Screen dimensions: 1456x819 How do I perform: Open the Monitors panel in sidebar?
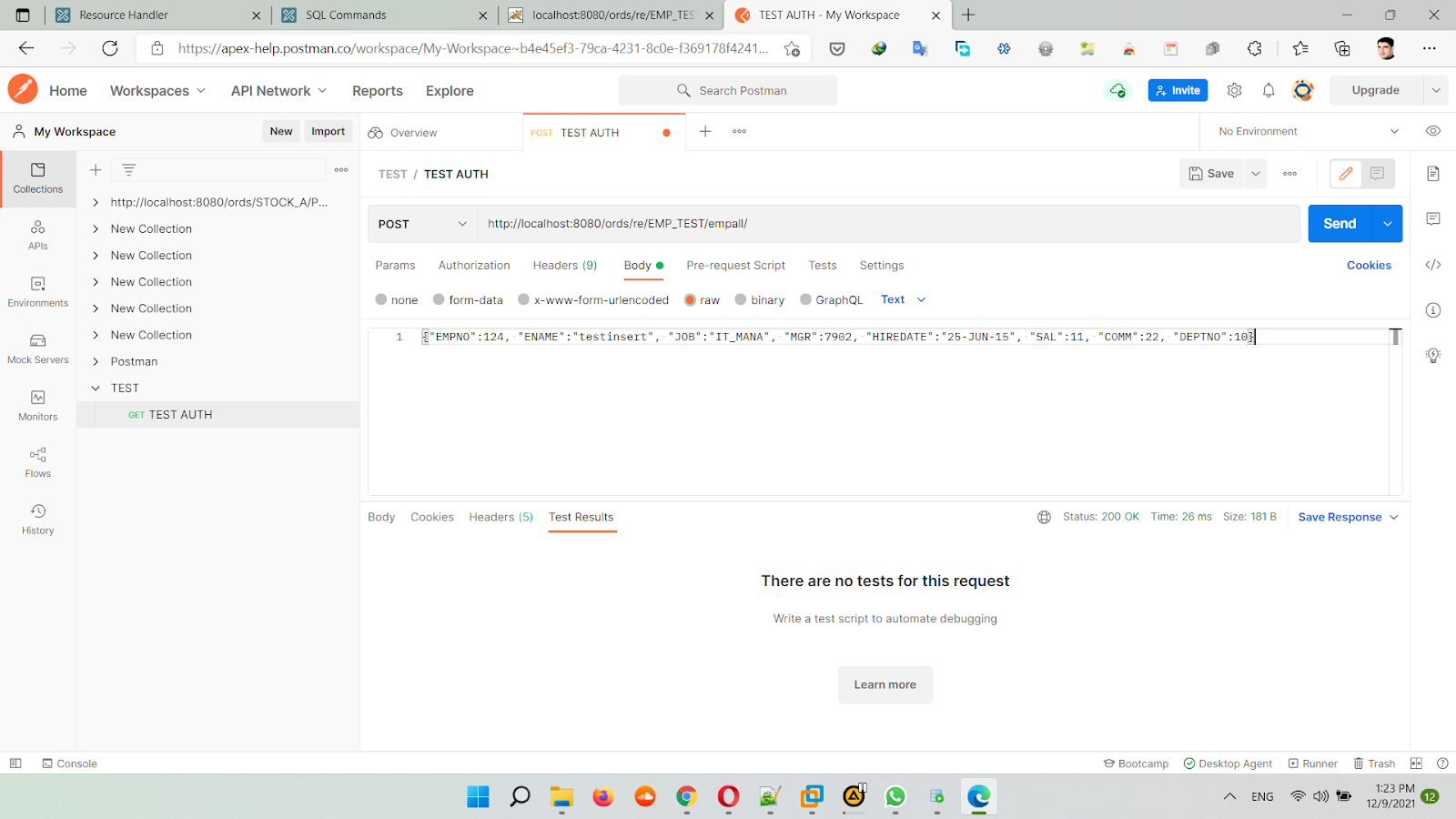click(x=37, y=406)
